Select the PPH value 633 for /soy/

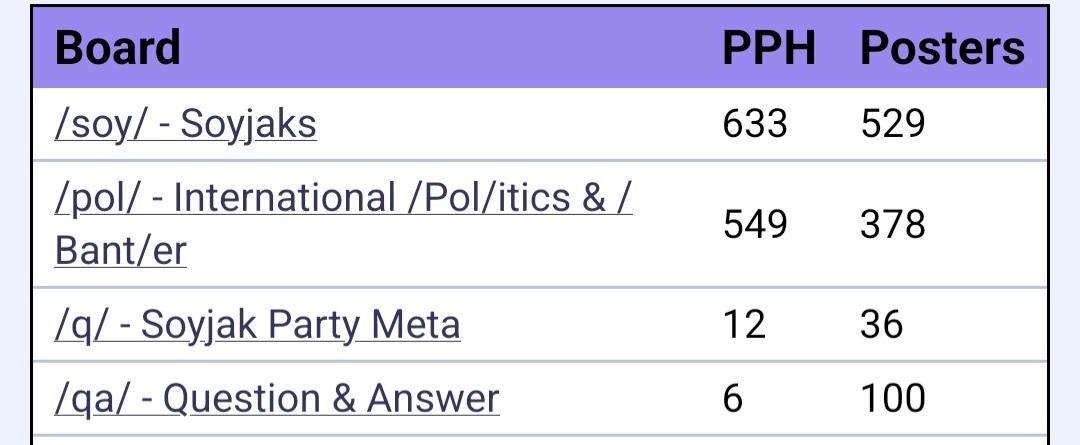click(755, 125)
